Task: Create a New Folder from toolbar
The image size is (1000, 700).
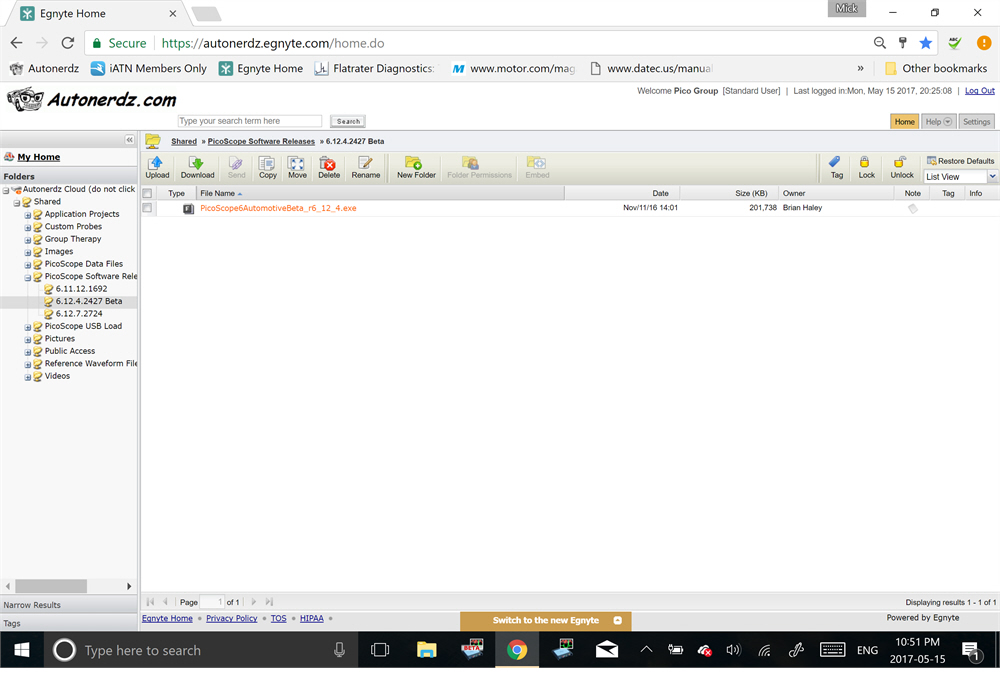Action: click(x=416, y=168)
